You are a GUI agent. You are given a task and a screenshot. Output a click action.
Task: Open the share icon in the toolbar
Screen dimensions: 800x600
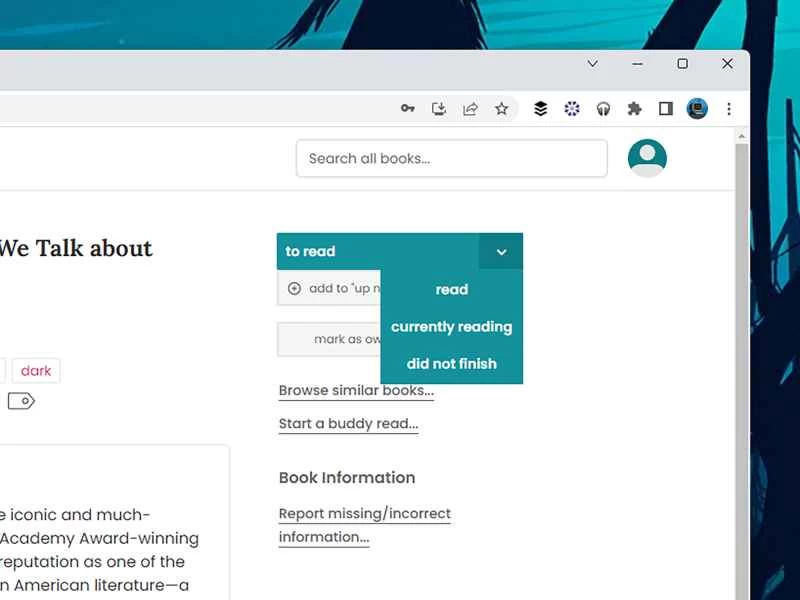(470, 108)
